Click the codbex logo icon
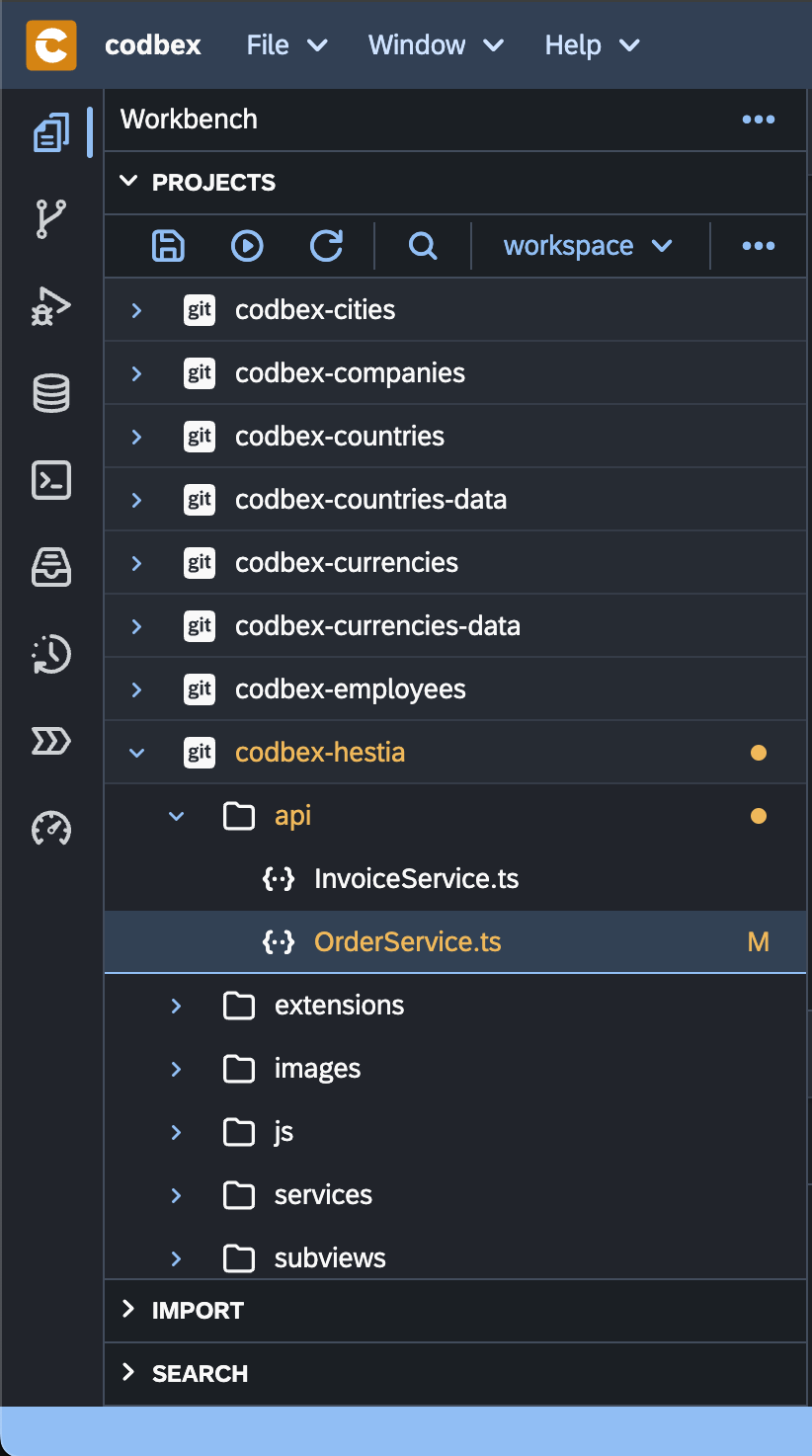The image size is (812, 1456). (x=51, y=45)
